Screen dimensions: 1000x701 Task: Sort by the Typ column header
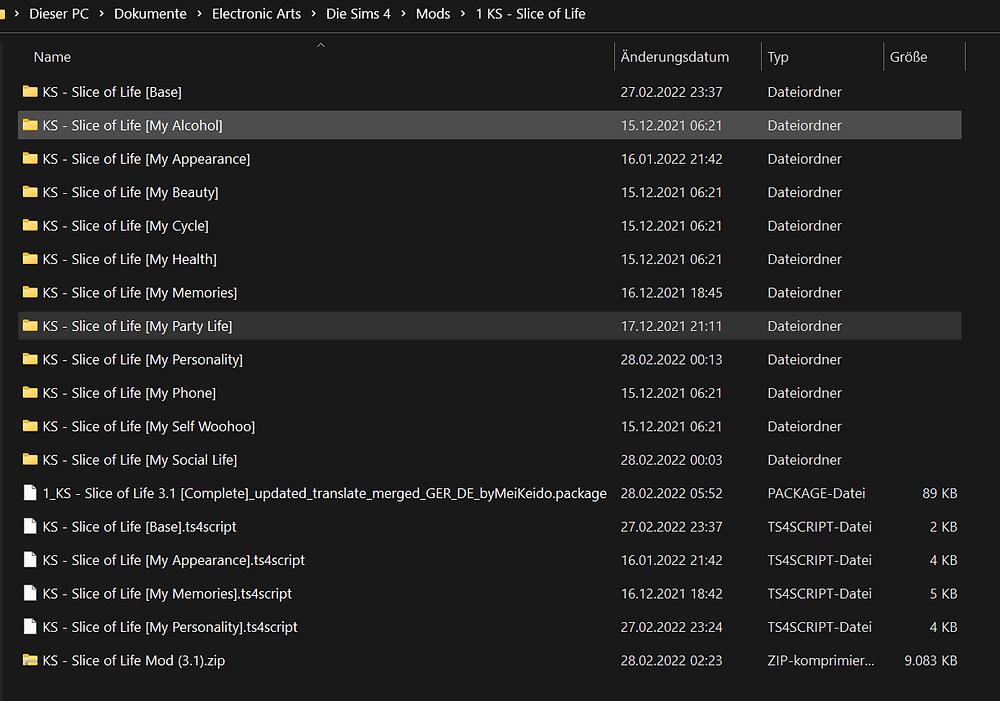click(778, 57)
